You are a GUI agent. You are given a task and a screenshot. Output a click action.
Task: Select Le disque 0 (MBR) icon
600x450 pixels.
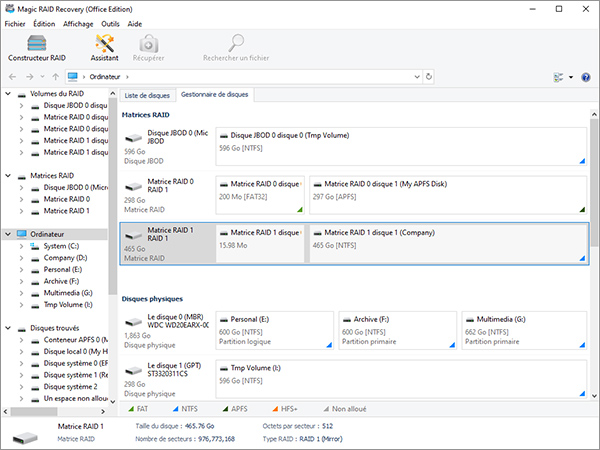tap(133, 321)
